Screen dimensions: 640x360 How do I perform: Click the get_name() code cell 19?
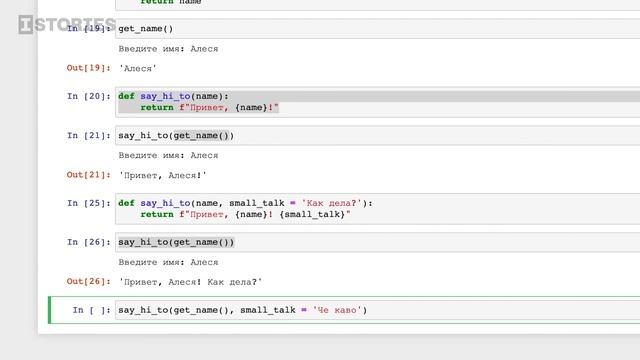tap(378, 29)
